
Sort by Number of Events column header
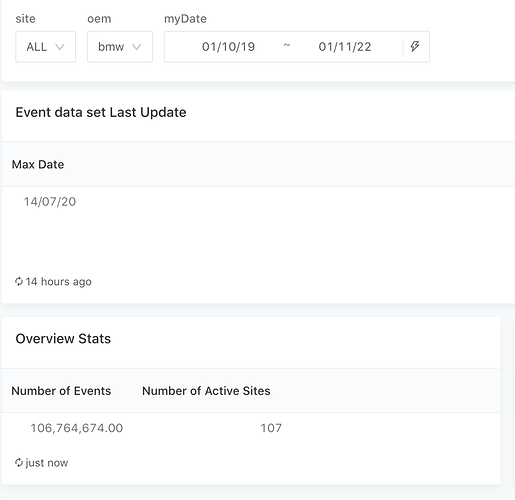[x=61, y=391]
